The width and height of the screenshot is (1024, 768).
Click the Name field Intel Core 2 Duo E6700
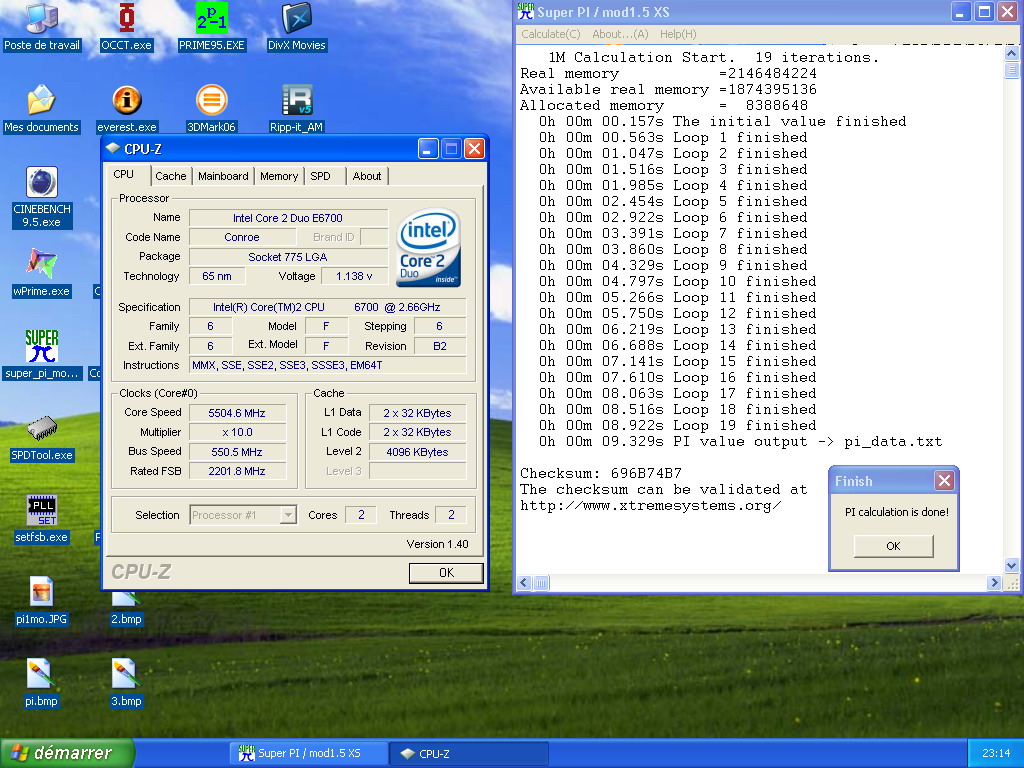tap(288, 218)
